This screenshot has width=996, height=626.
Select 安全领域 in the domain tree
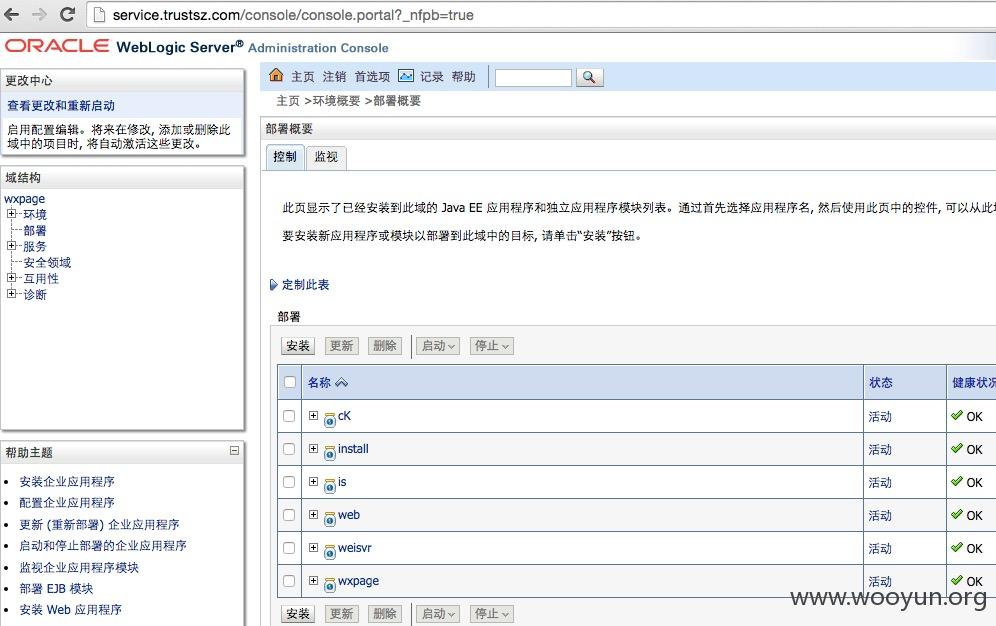point(47,262)
